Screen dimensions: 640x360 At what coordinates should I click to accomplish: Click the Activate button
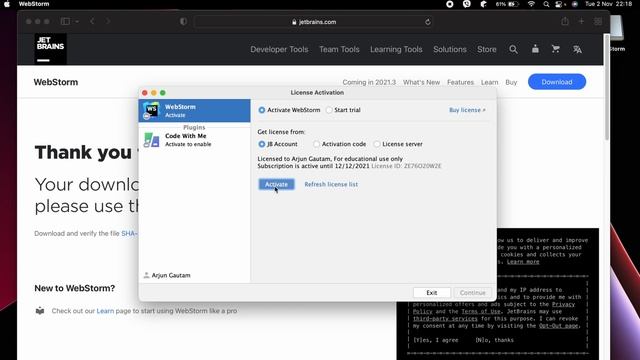276,184
